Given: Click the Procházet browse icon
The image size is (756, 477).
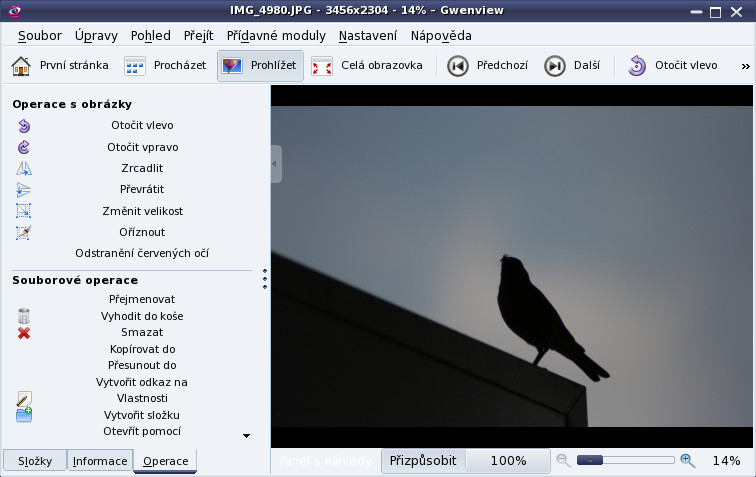Looking at the screenshot, I should [135, 66].
